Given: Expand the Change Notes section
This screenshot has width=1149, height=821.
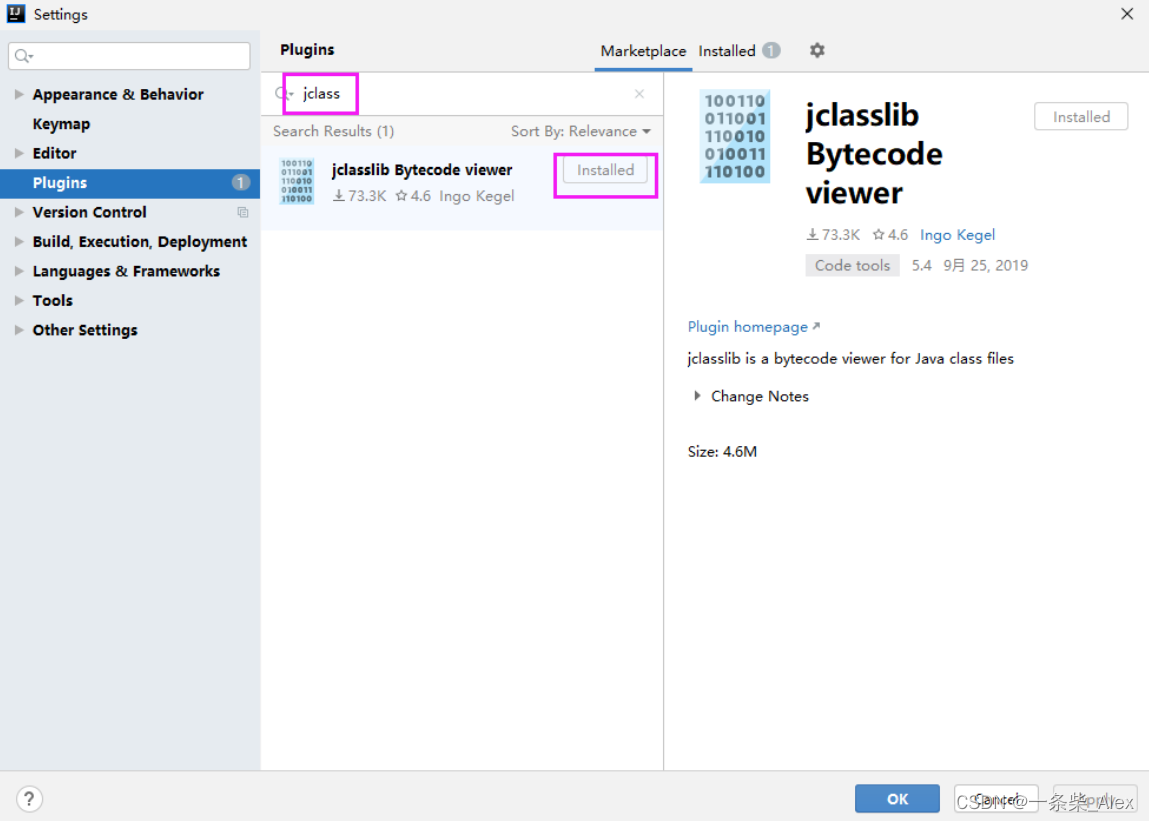Looking at the screenshot, I should point(697,396).
